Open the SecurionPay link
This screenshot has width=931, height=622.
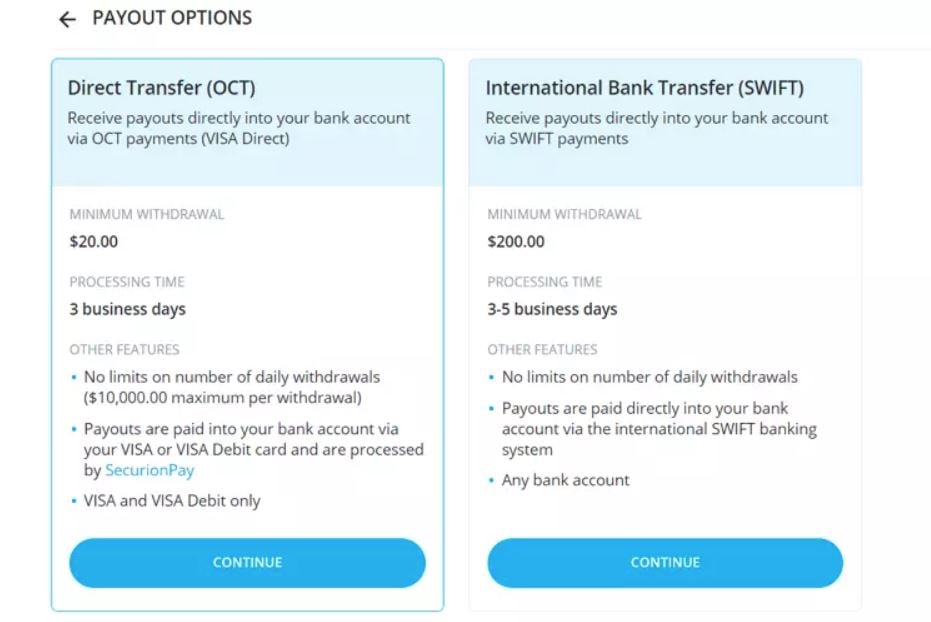(149, 470)
